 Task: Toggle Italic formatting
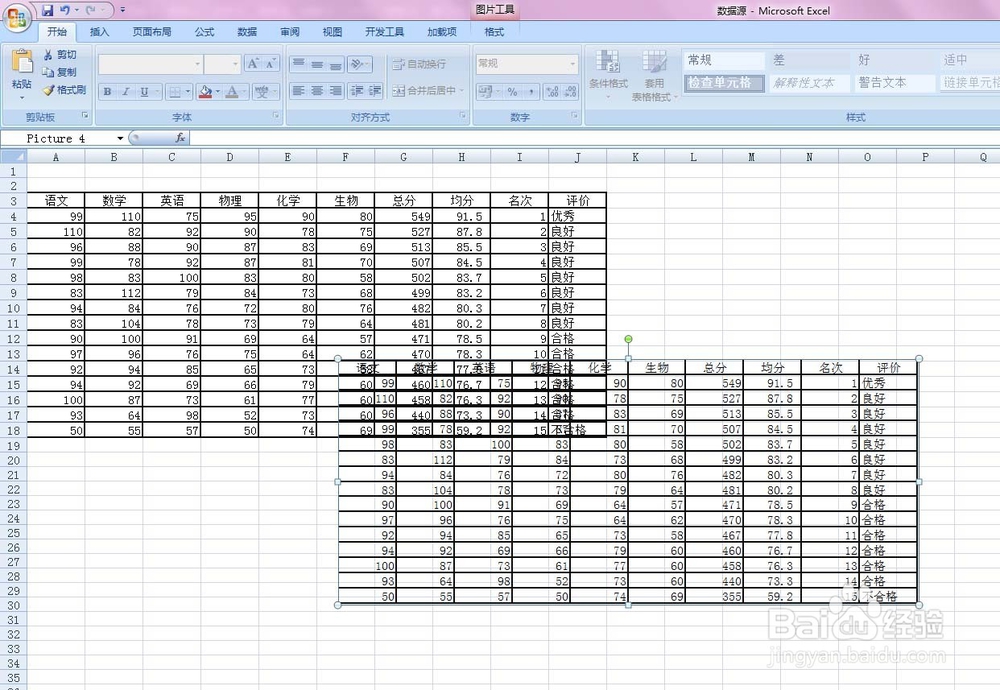pyautogui.click(x=126, y=91)
